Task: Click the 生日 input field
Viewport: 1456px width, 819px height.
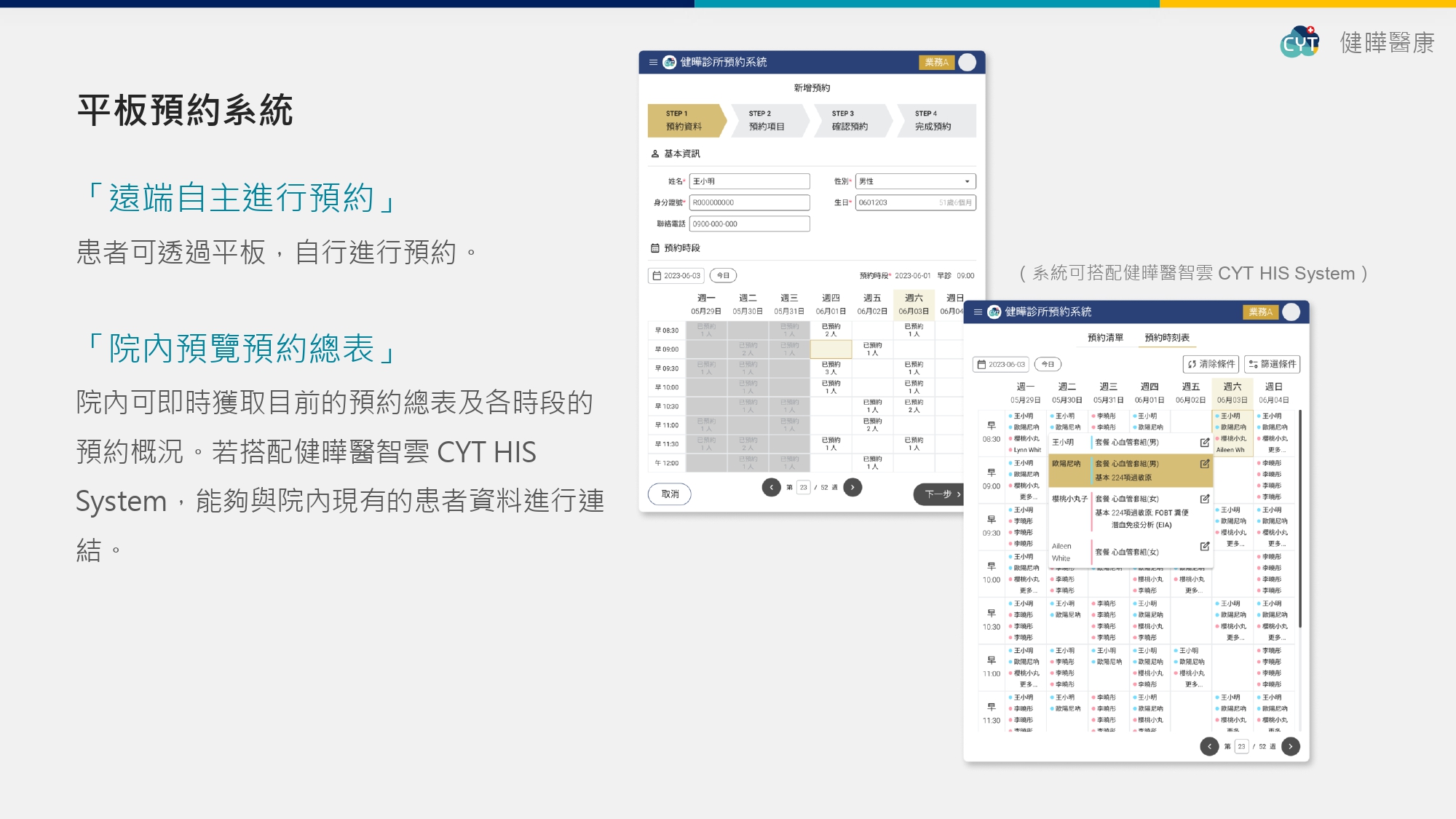Action: (x=915, y=202)
